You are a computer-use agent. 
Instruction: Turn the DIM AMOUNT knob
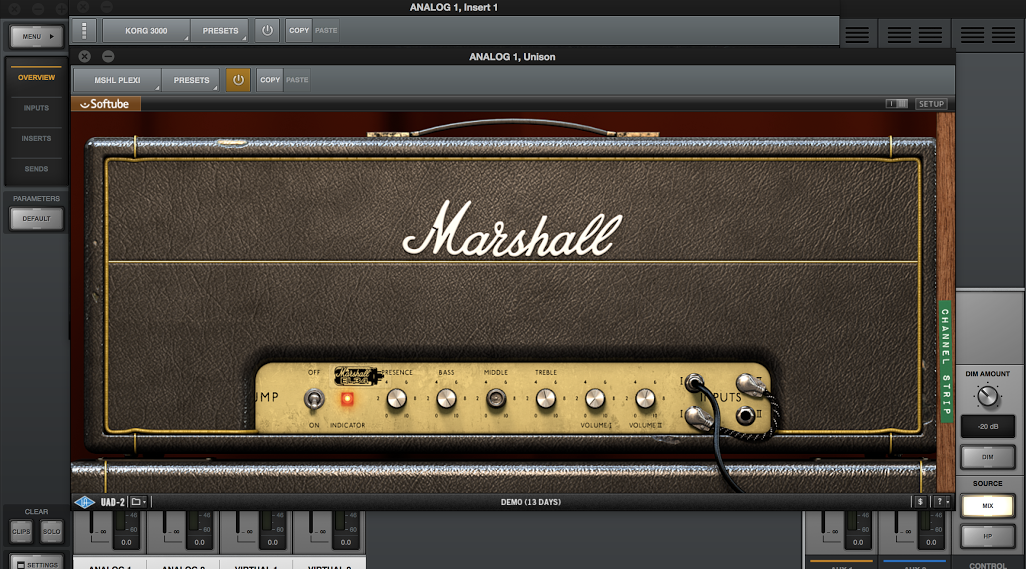click(987, 396)
